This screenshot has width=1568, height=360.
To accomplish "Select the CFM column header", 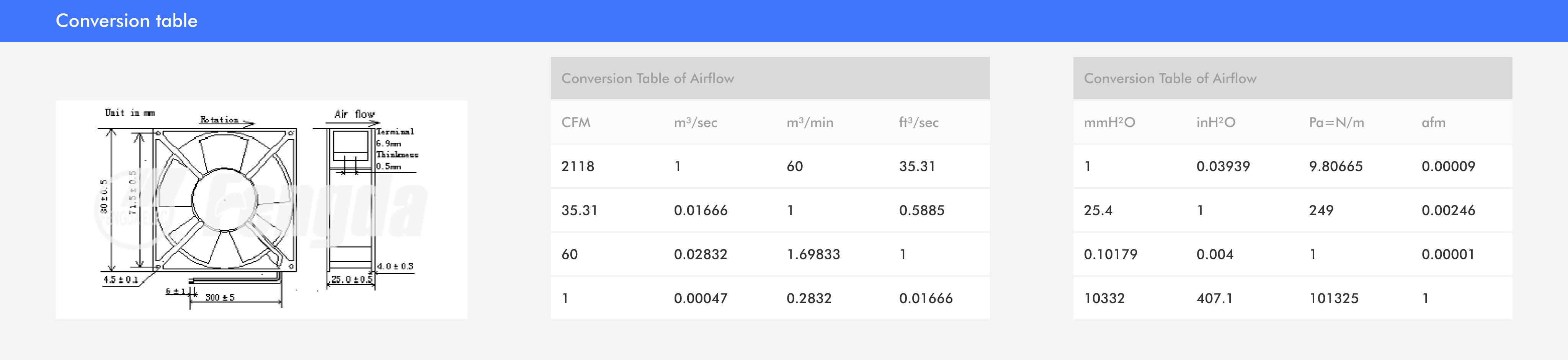I will click(x=576, y=122).
